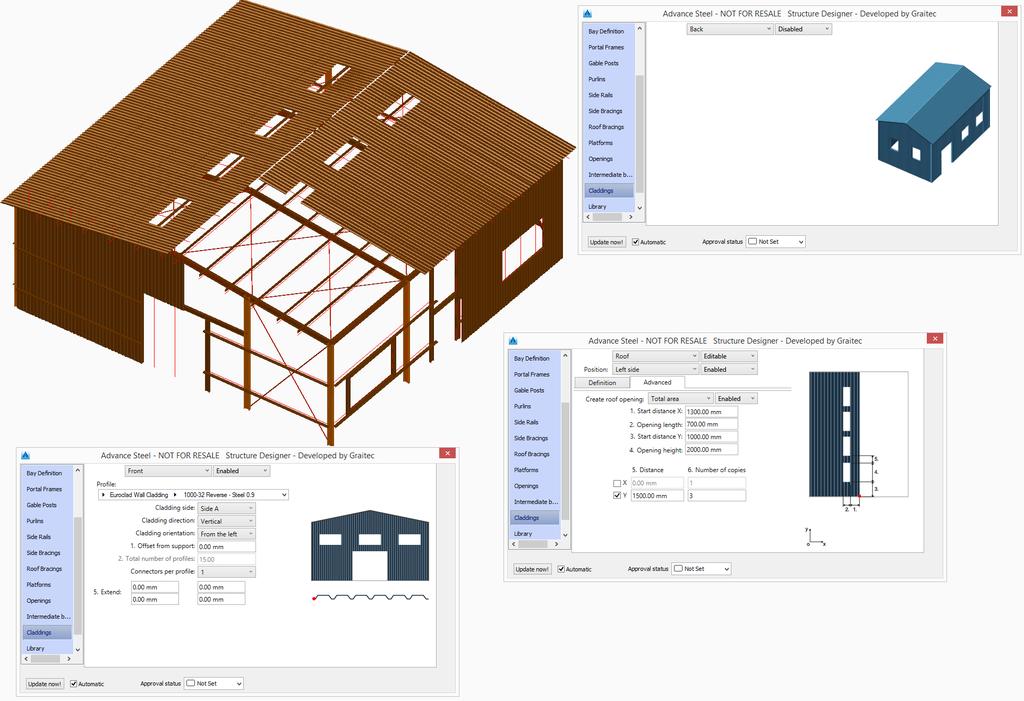Image resolution: width=1024 pixels, height=701 pixels.
Task: Open the Front cladding selection dropdown
Action: 168,471
